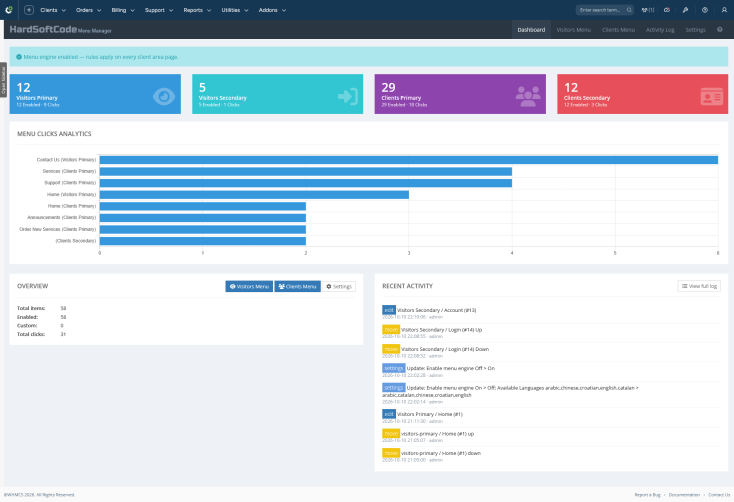This screenshot has height=502, width=734.
Task: Click the Support (Clients Primary) chart bar
Action: 306,183
